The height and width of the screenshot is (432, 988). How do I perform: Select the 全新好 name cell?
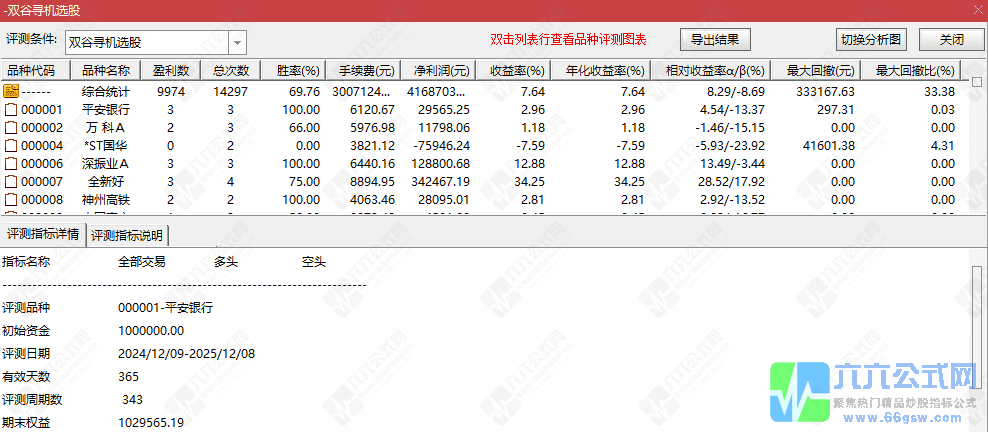click(106, 182)
